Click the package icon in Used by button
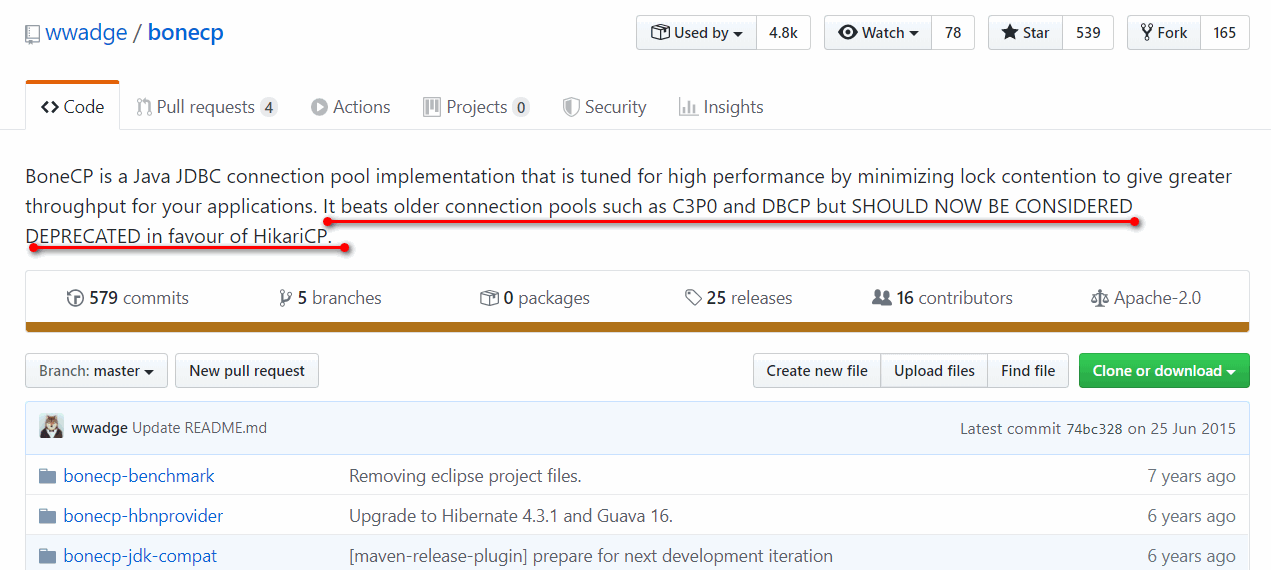 (660, 32)
